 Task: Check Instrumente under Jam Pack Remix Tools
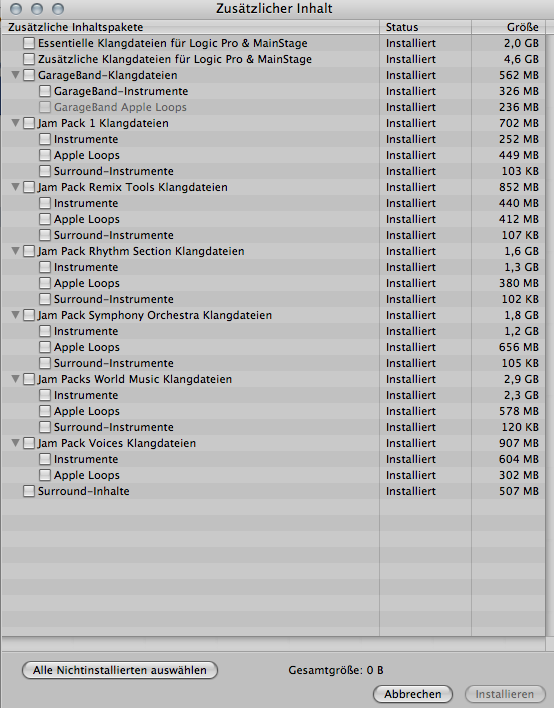(45, 203)
